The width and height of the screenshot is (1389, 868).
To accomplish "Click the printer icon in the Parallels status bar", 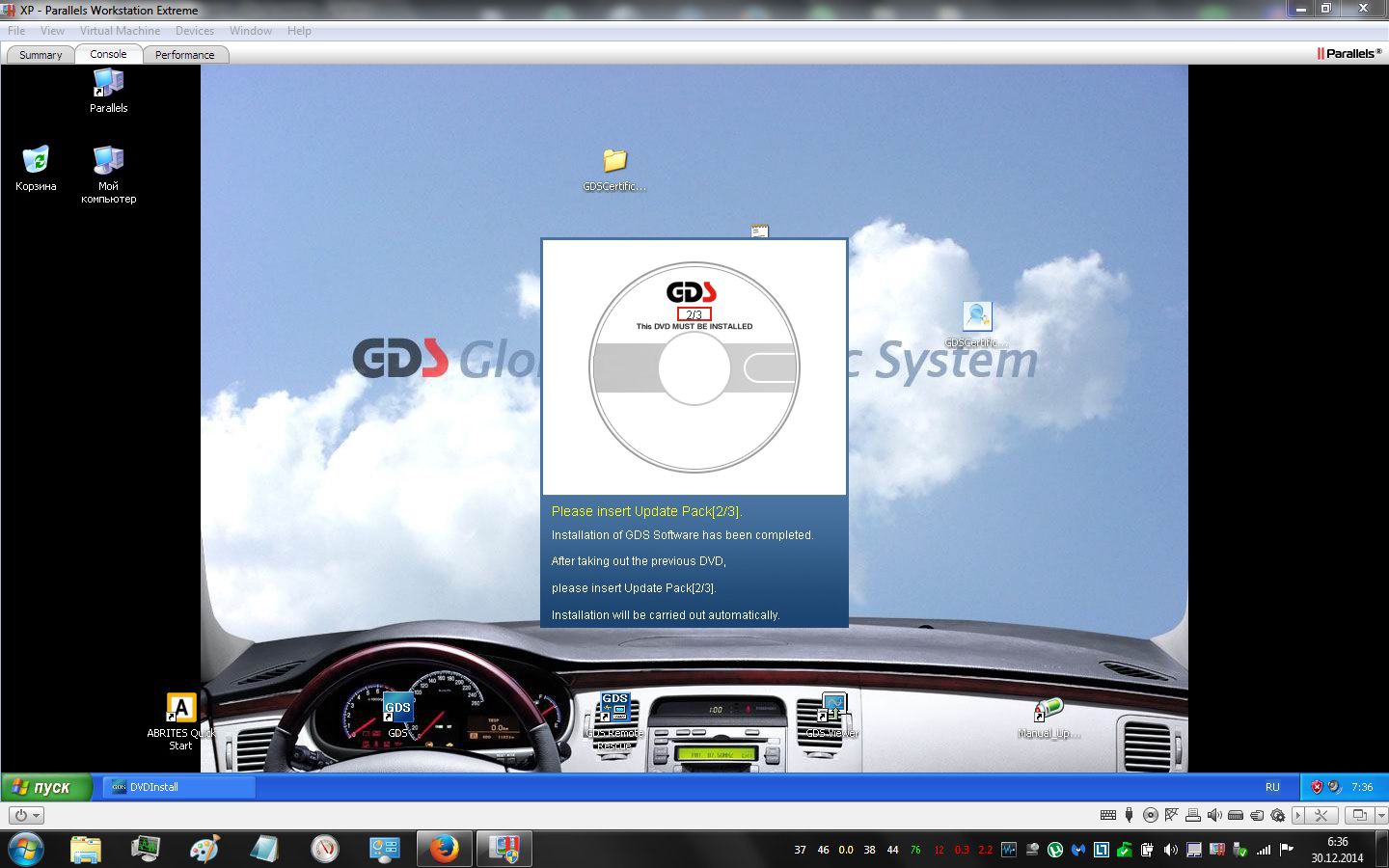I will [1193, 815].
